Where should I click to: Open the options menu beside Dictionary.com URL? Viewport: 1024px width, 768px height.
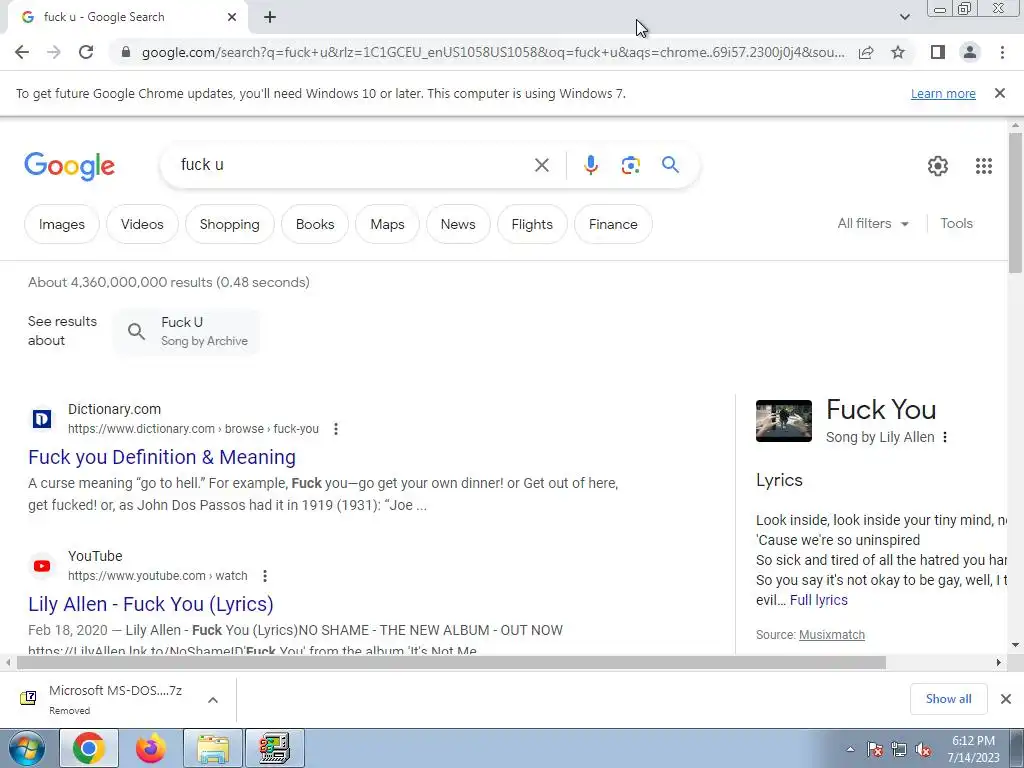coord(336,429)
